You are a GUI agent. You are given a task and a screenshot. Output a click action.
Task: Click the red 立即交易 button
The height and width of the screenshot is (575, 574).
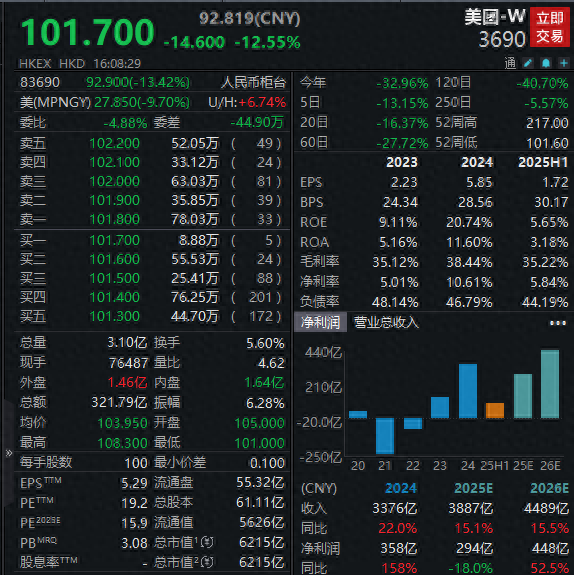pos(549,28)
